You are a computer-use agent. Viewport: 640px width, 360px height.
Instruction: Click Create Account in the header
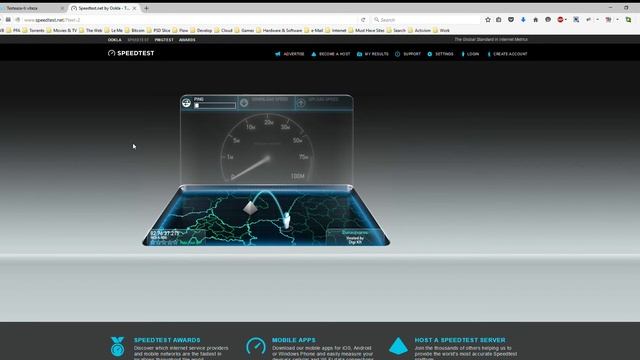507,54
